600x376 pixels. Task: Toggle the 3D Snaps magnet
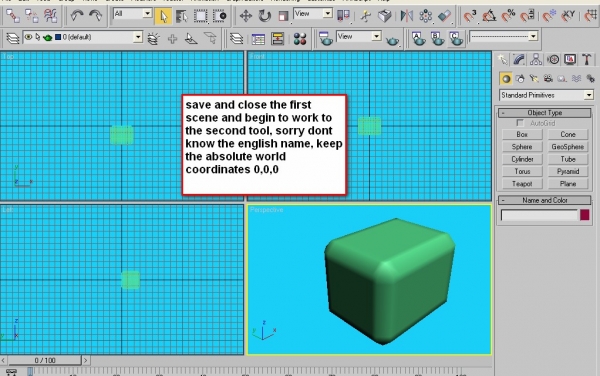click(470, 16)
